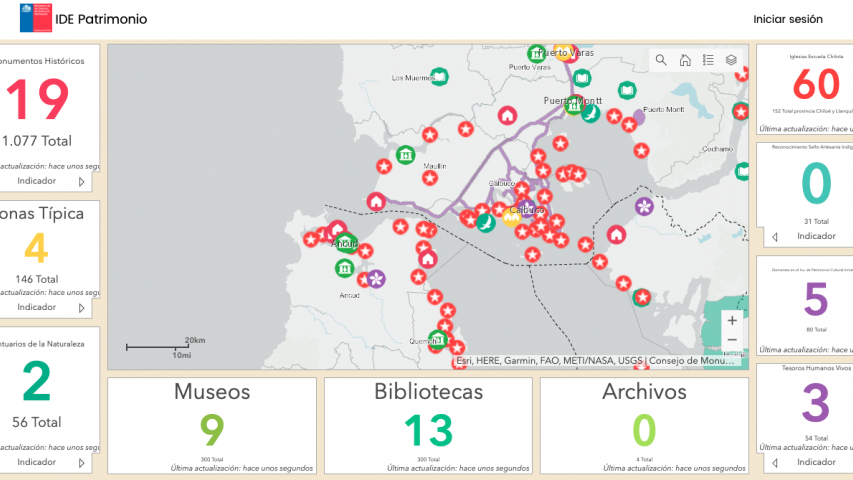Select the library book marker at Los Muermos

tap(439, 76)
